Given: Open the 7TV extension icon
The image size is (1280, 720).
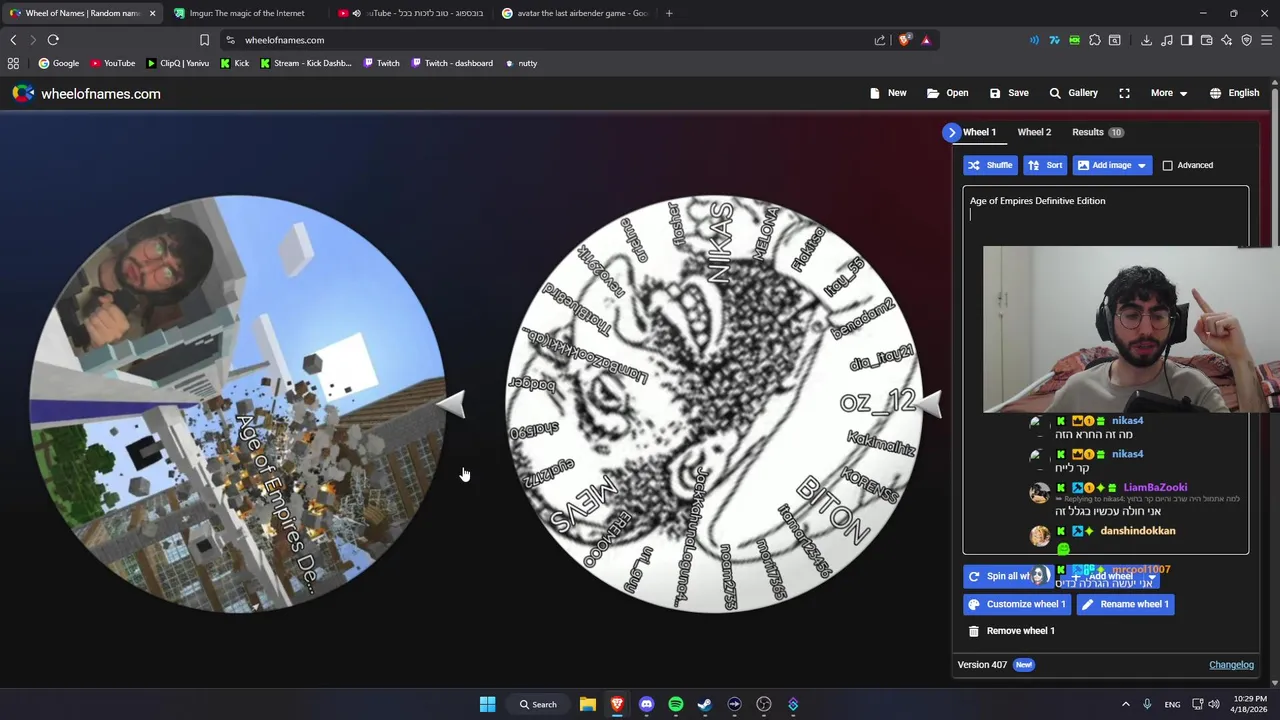Looking at the screenshot, I should click(x=1054, y=40).
